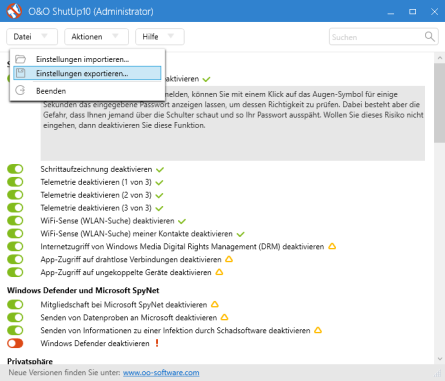Screen dimensions: 445x381
Task: Click the vertical scrollbar thumb
Action: [440, 103]
